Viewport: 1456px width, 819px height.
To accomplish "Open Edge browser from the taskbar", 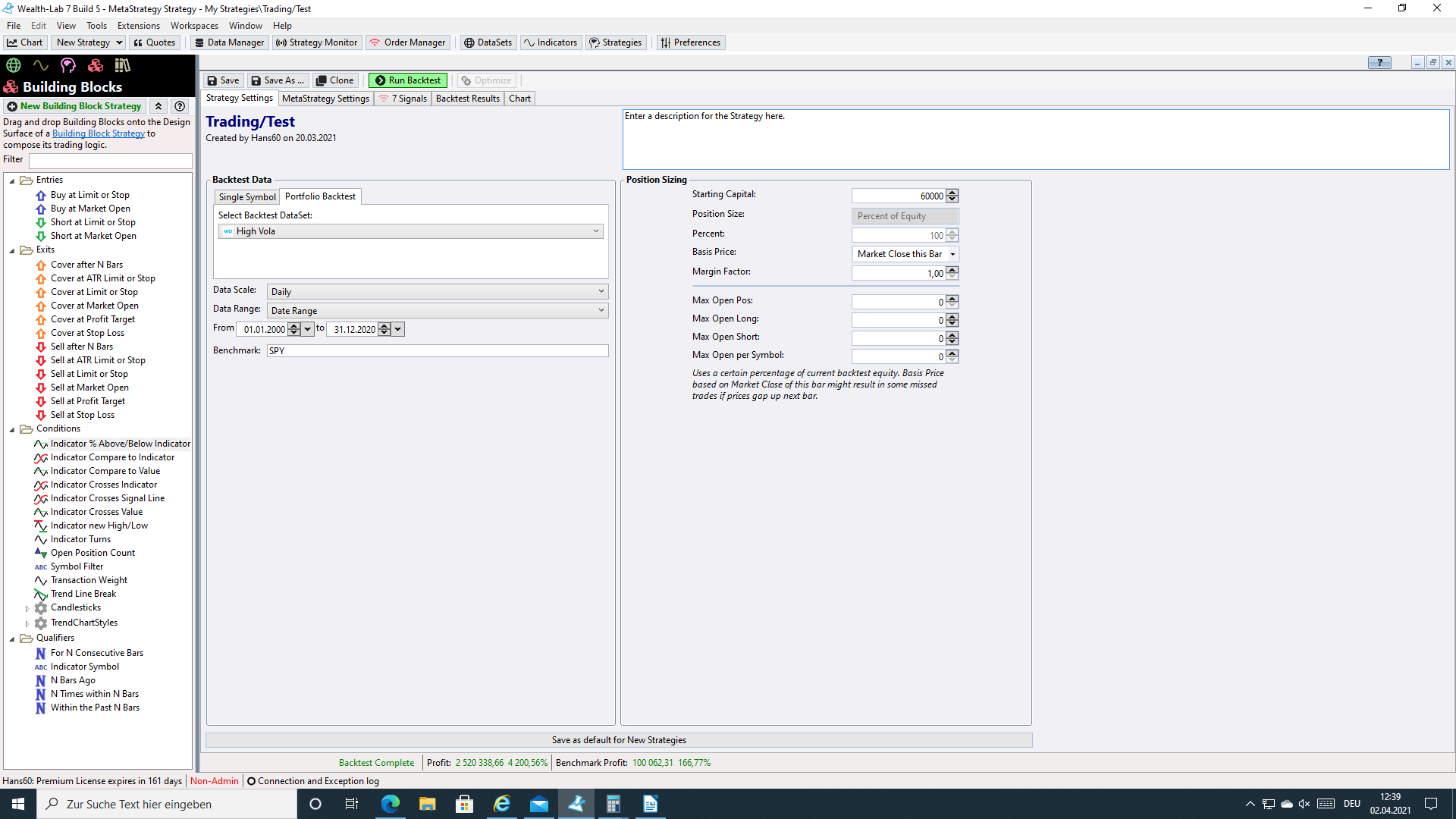I will (x=390, y=804).
